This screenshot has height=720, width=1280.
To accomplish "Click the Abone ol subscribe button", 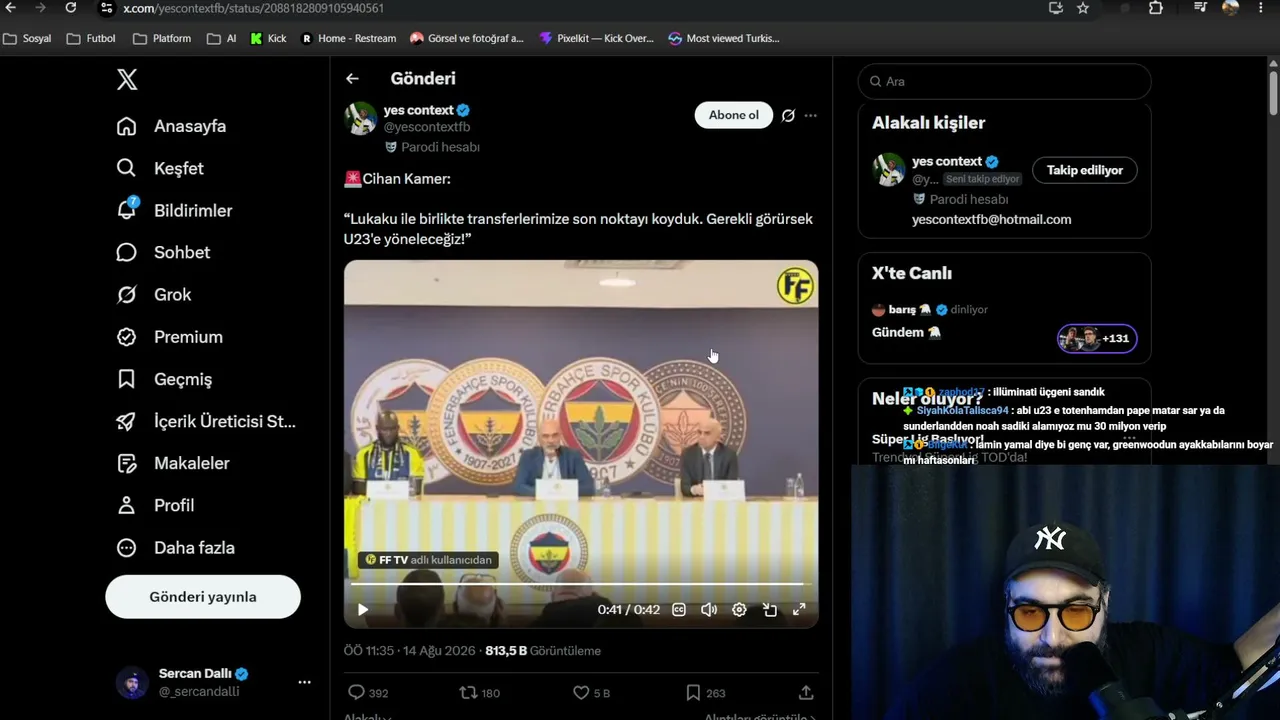I will [x=734, y=115].
